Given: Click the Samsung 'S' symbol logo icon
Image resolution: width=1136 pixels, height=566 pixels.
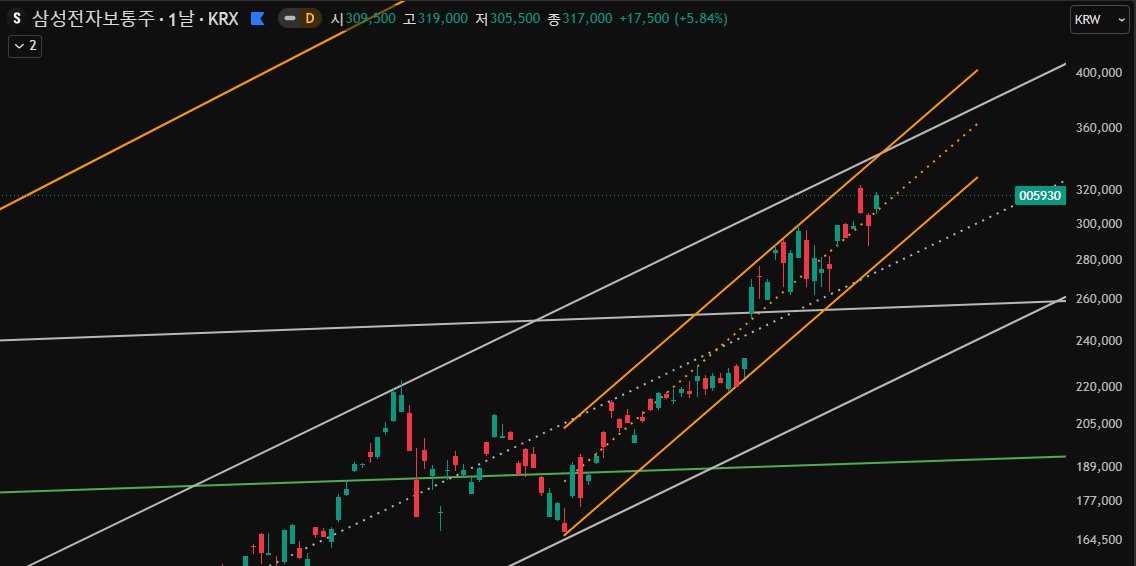Looking at the screenshot, I should click(17, 19).
